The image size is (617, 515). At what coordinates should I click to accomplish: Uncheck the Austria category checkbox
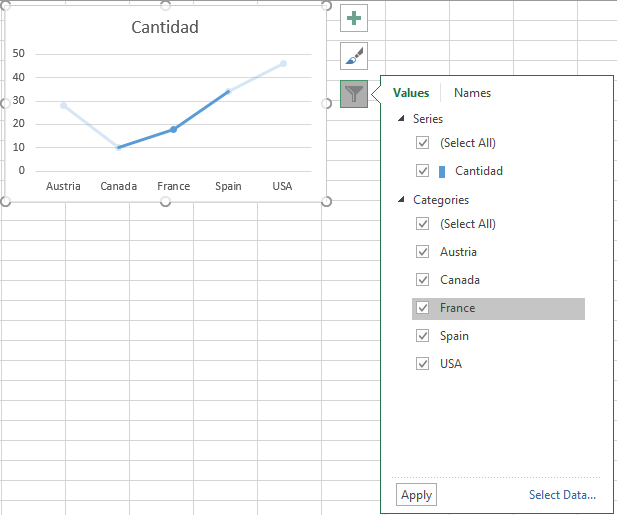tap(423, 252)
